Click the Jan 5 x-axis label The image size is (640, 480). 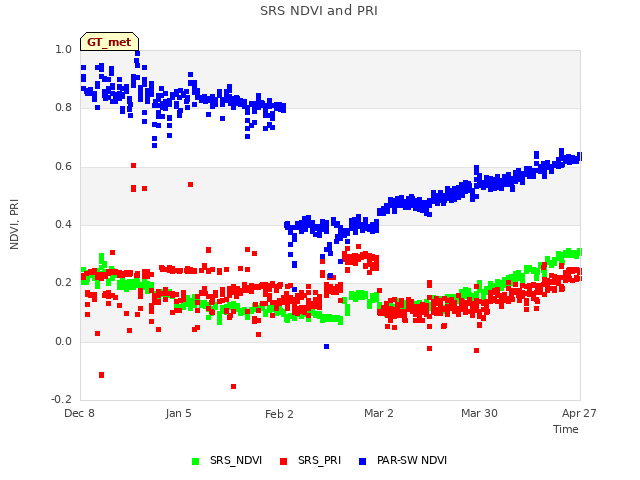pyautogui.click(x=178, y=413)
